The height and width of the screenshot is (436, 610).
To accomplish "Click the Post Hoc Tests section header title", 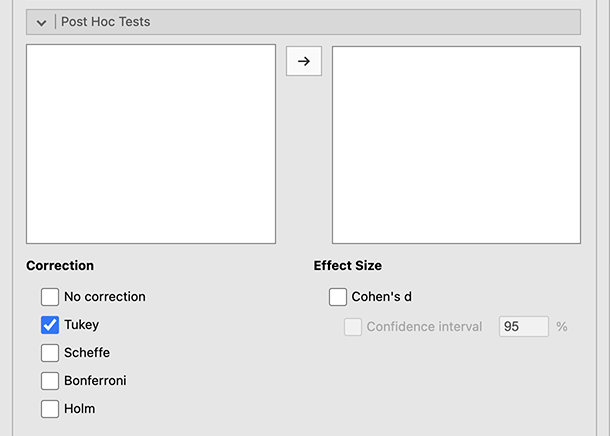I will (105, 22).
